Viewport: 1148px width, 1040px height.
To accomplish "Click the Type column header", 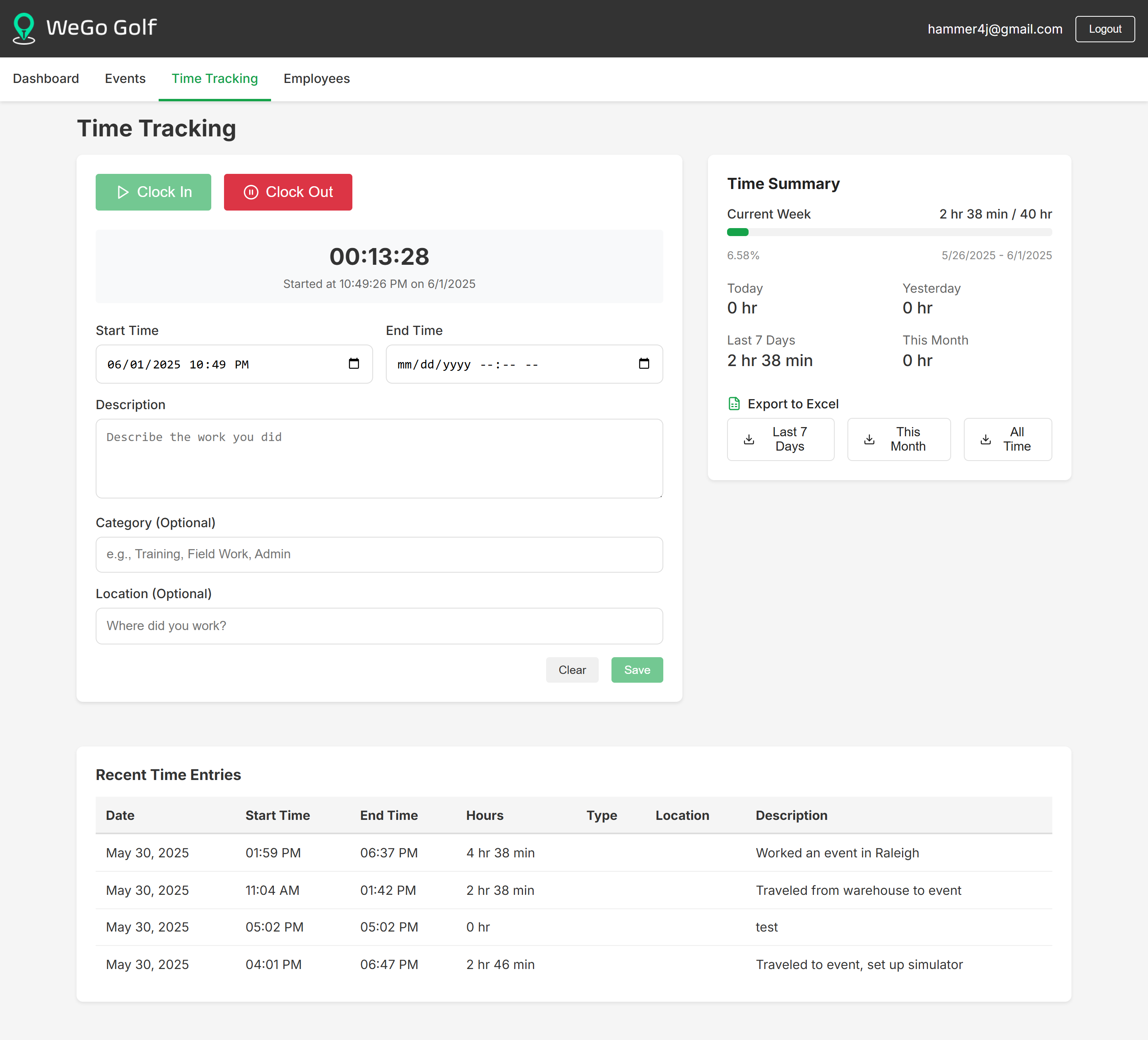I will [x=602, y=815].
